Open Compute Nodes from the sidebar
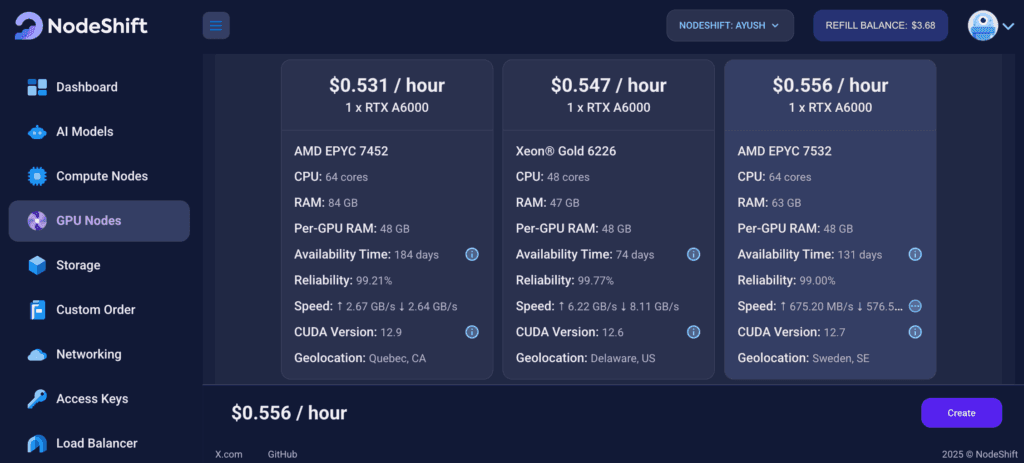 coord(101,176)
